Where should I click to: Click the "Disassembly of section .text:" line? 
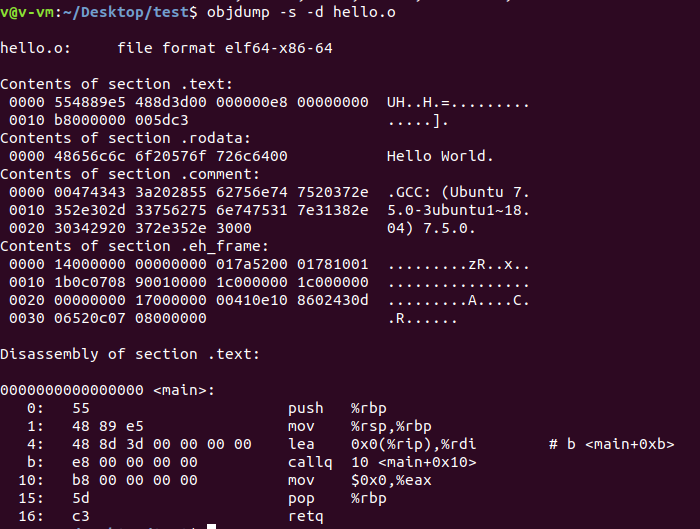click(129, 354)
